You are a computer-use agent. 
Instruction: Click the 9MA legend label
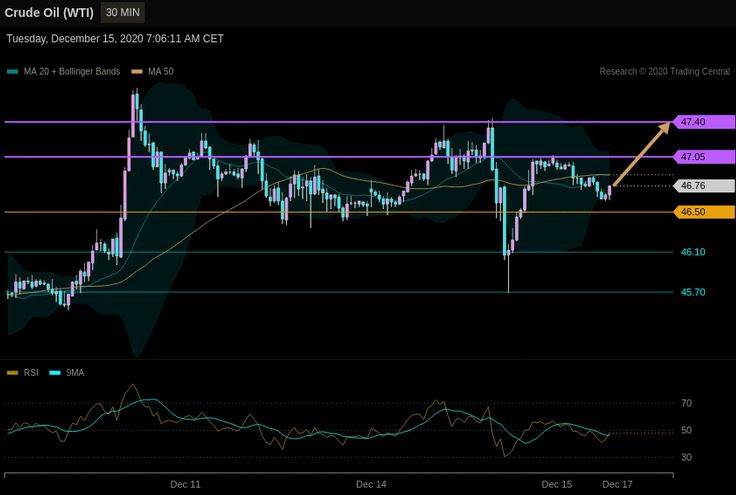(75, 373)
